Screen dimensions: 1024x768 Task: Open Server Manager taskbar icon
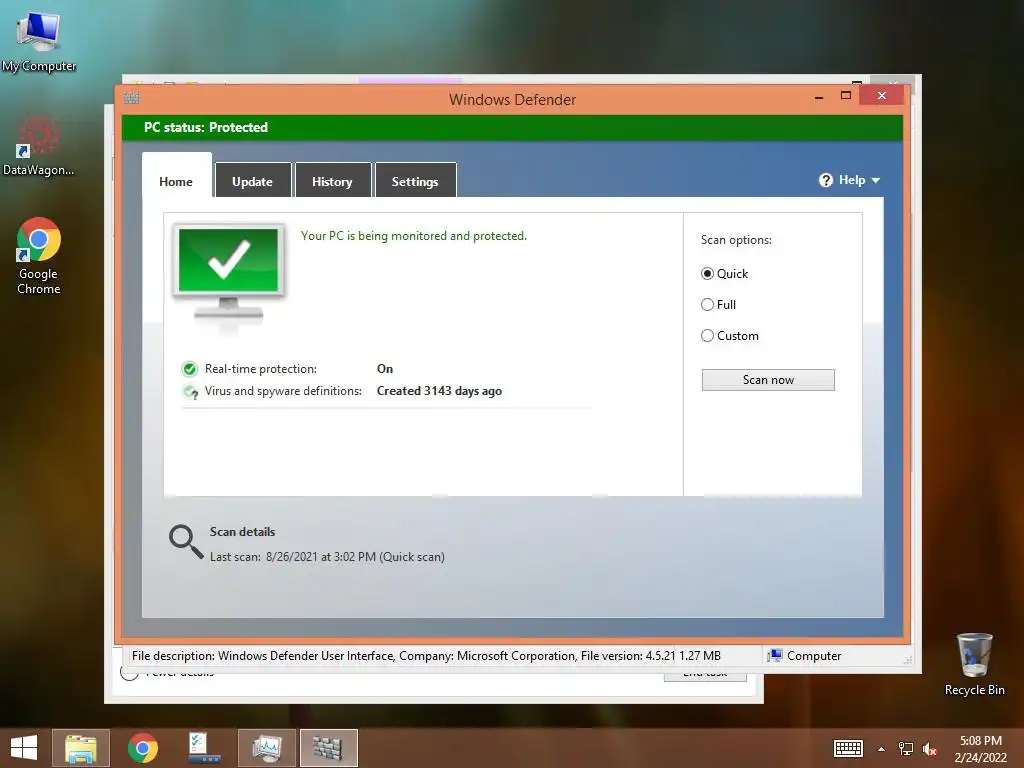pos(204,748)
